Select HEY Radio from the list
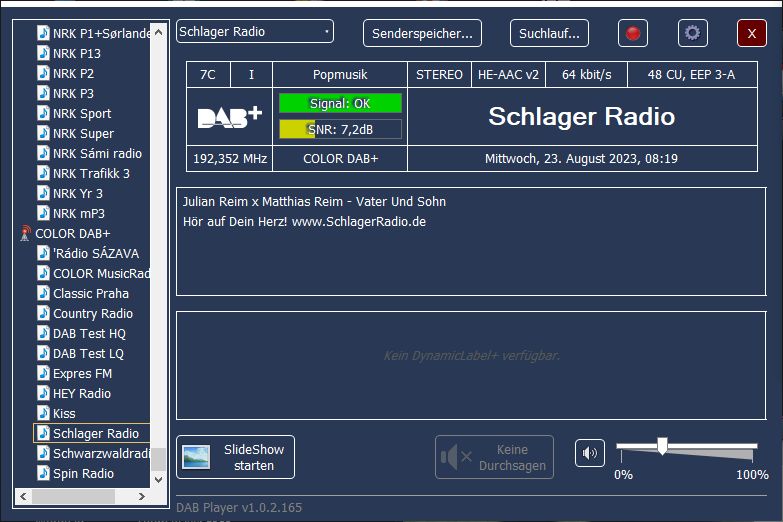This screenshot has width=783, height=522. (x=81, y=393)
